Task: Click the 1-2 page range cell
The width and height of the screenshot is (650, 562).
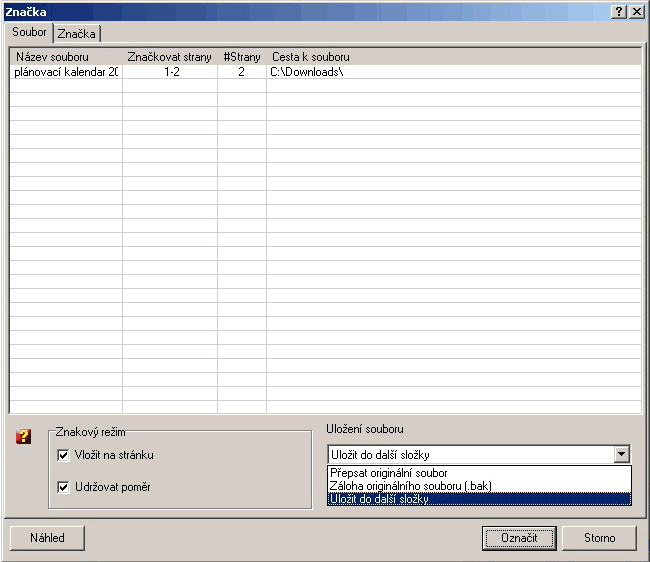Action: point(169,73)
